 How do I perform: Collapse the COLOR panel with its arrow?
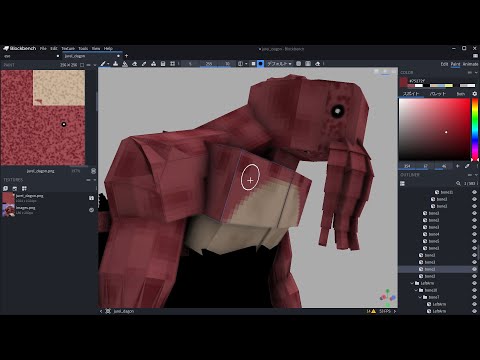point(476,72)
